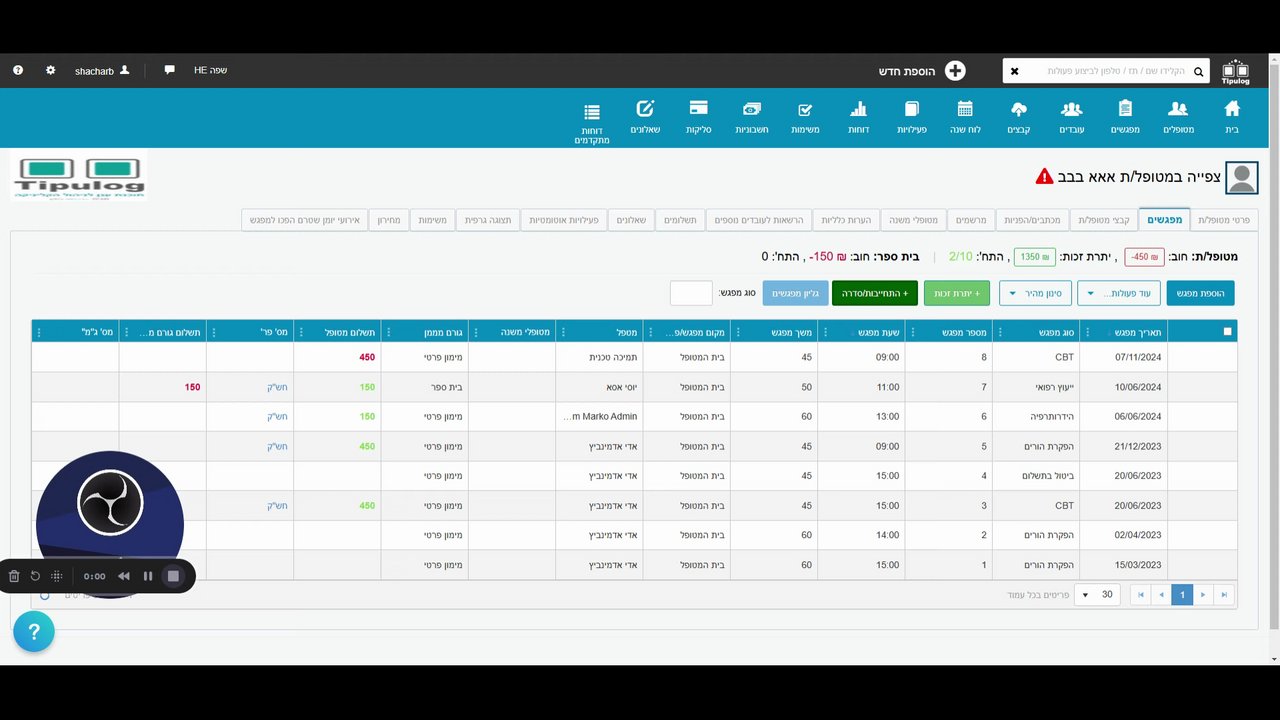
Task: Switch to the מרשמים tab
Action: click(x=971, y=220)
